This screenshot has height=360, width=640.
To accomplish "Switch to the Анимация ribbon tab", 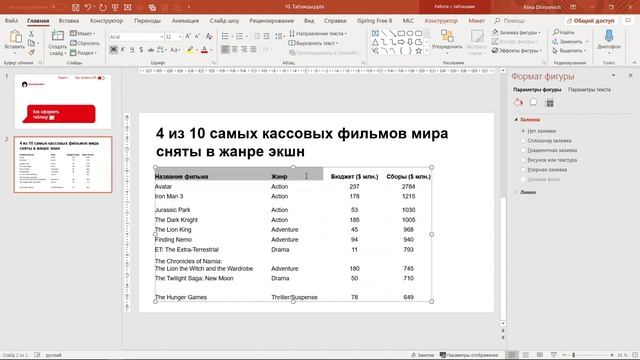I will coord(185,20).
